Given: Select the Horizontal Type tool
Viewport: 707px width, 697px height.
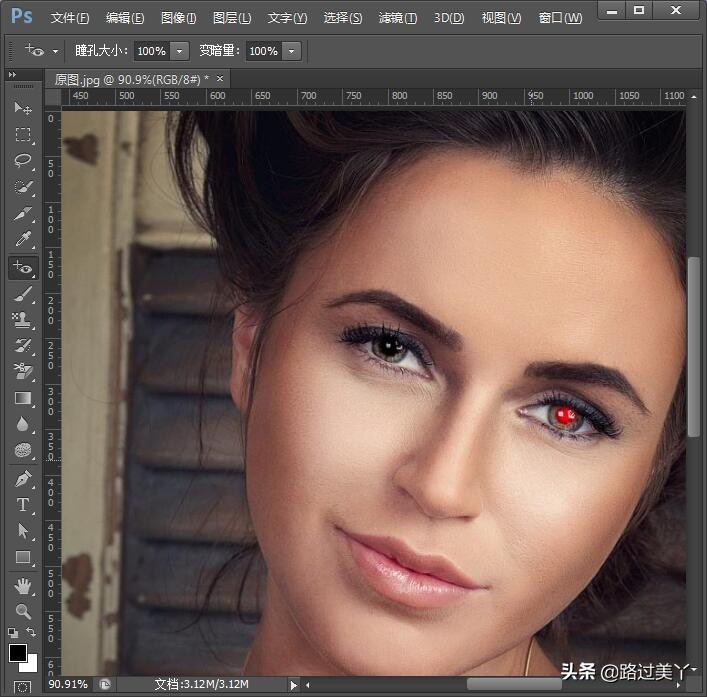Looking at the screenshot, I should pyautogui.click(x=23, y=505).
